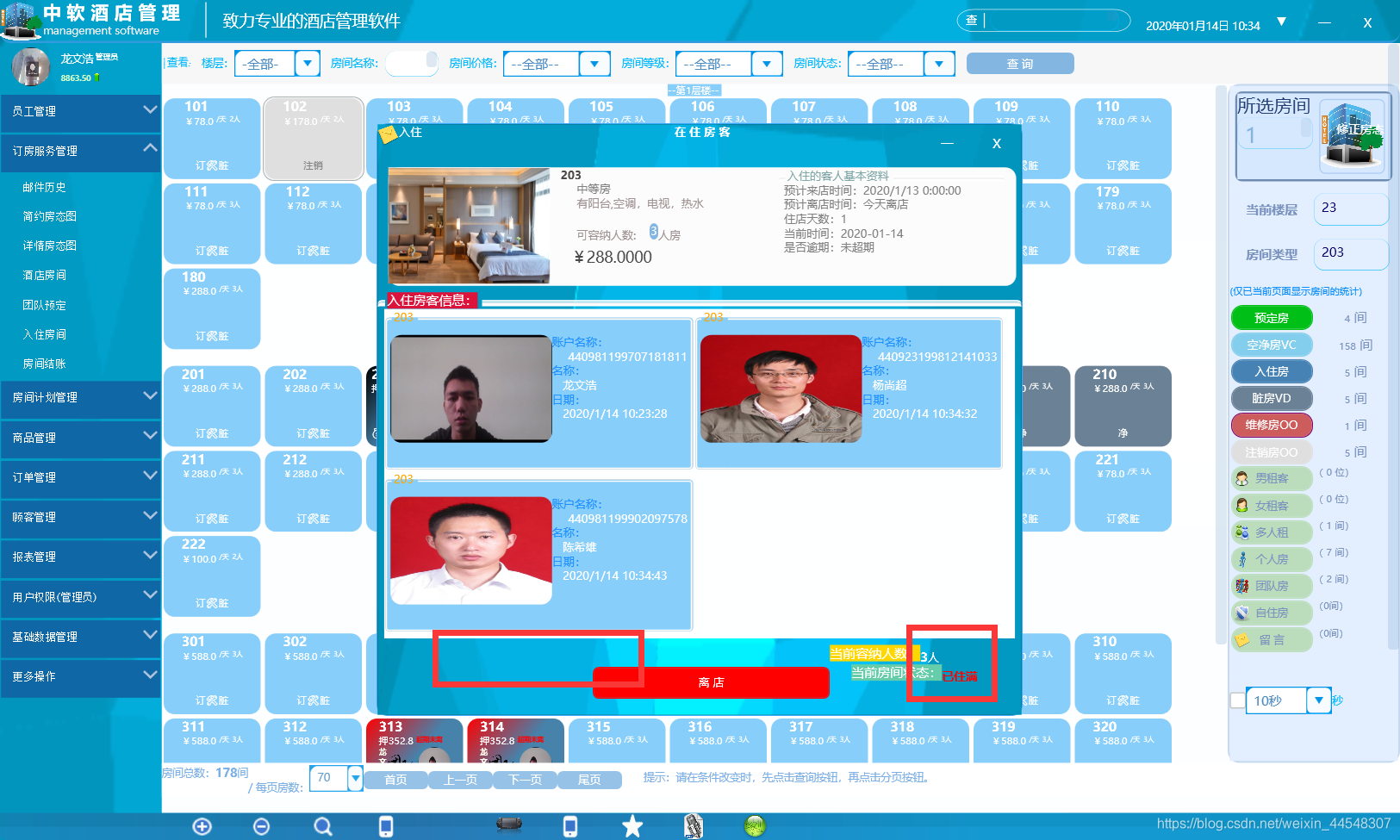The height and width of the screenshot is (840, 1400).
Task: Filter by 入住房 status button
Action: coord(1272,371)
